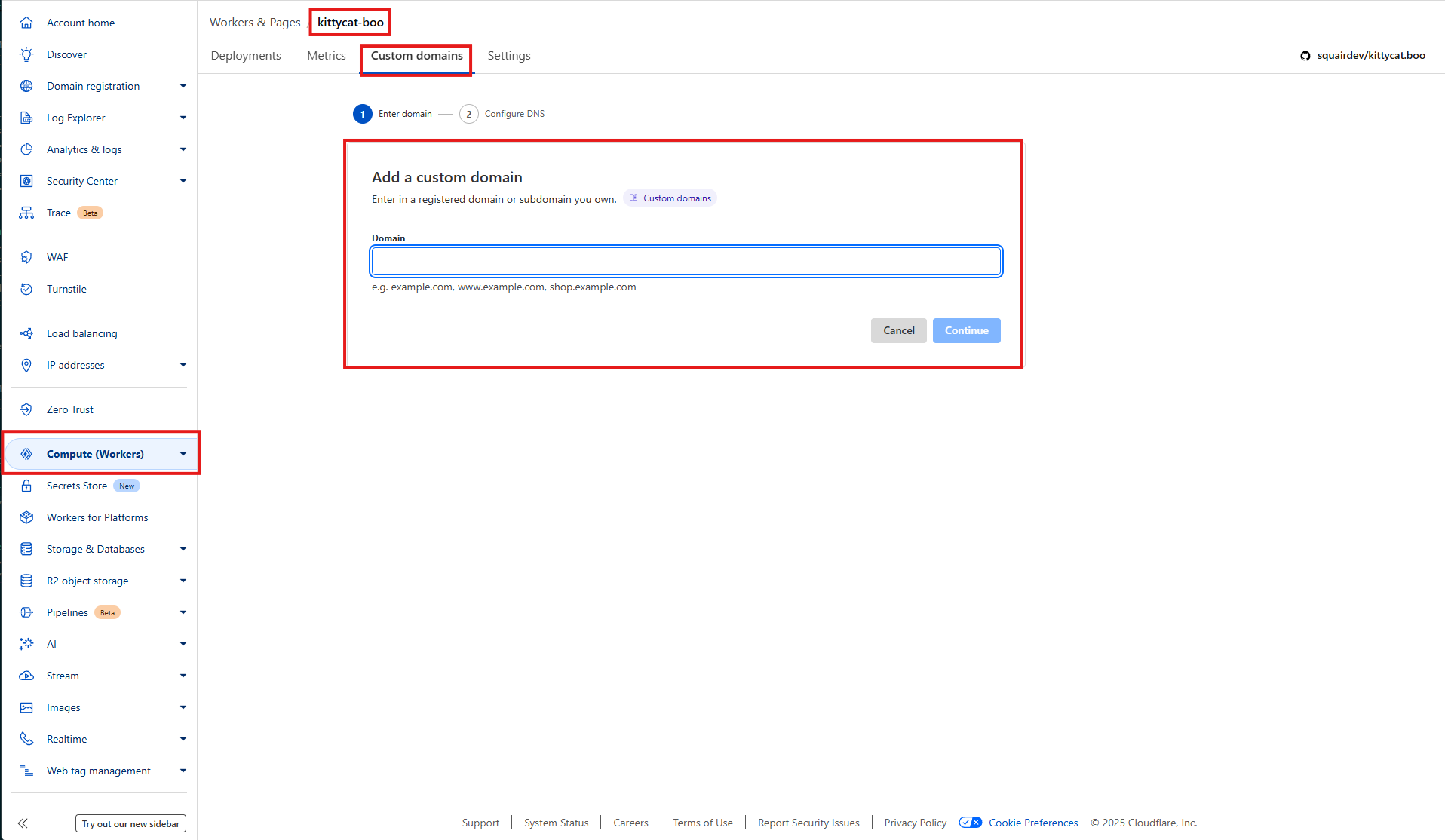Open the Terms of Use link

click(x=702, y=822)
